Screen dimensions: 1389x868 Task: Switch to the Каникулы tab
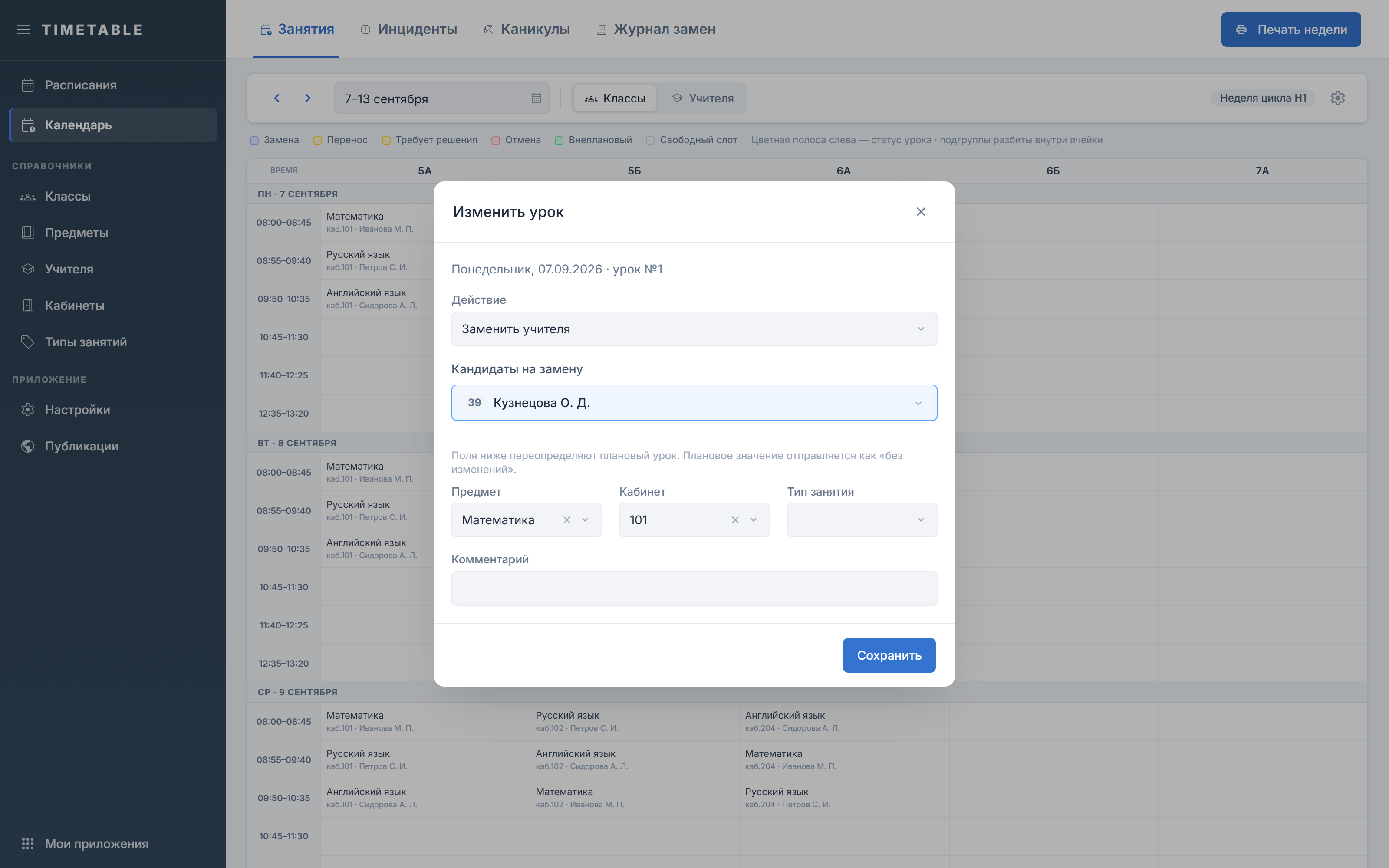click(x=527, y=29)
